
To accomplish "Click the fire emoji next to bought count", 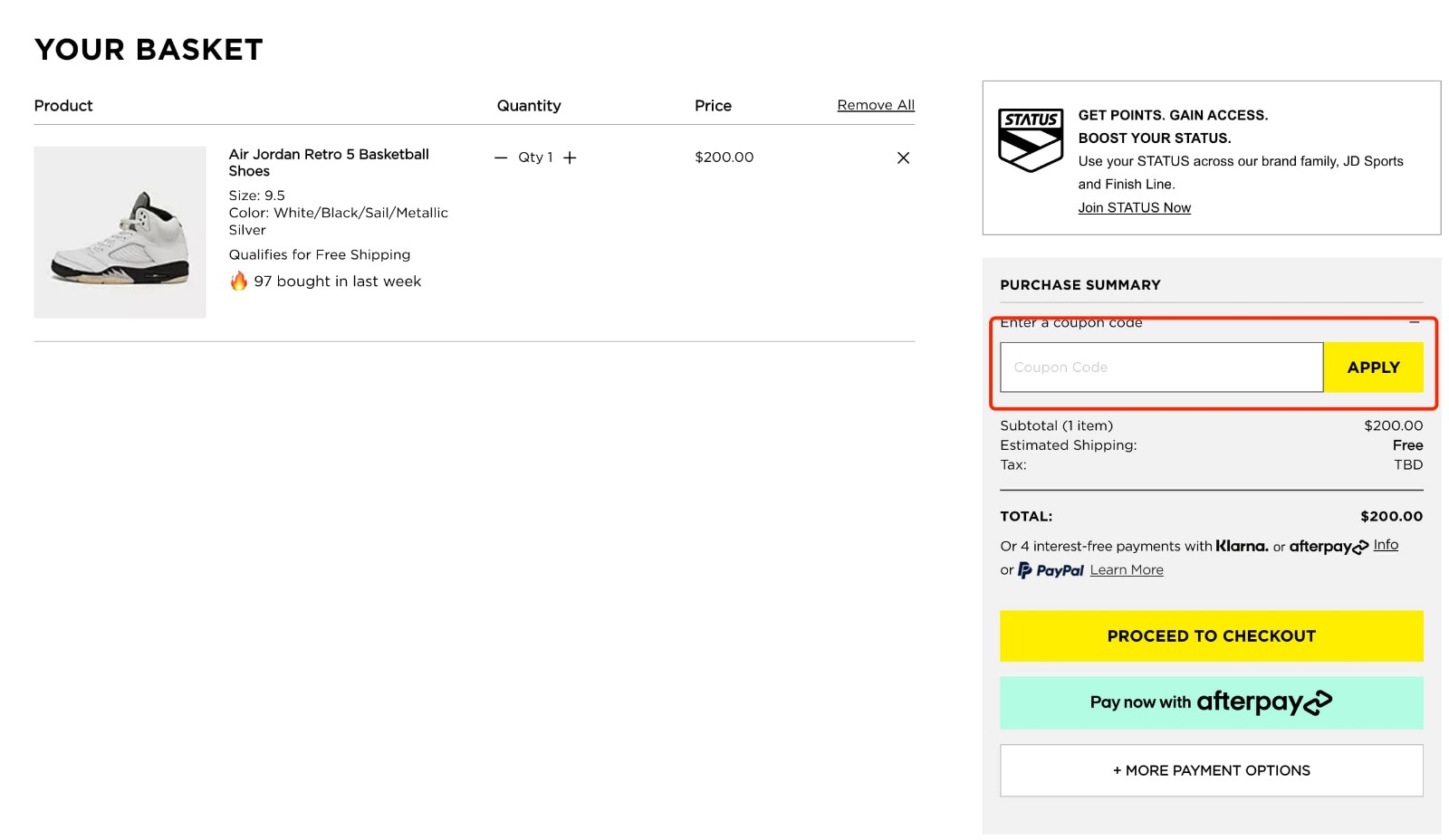I will click(x=239, y=281).
